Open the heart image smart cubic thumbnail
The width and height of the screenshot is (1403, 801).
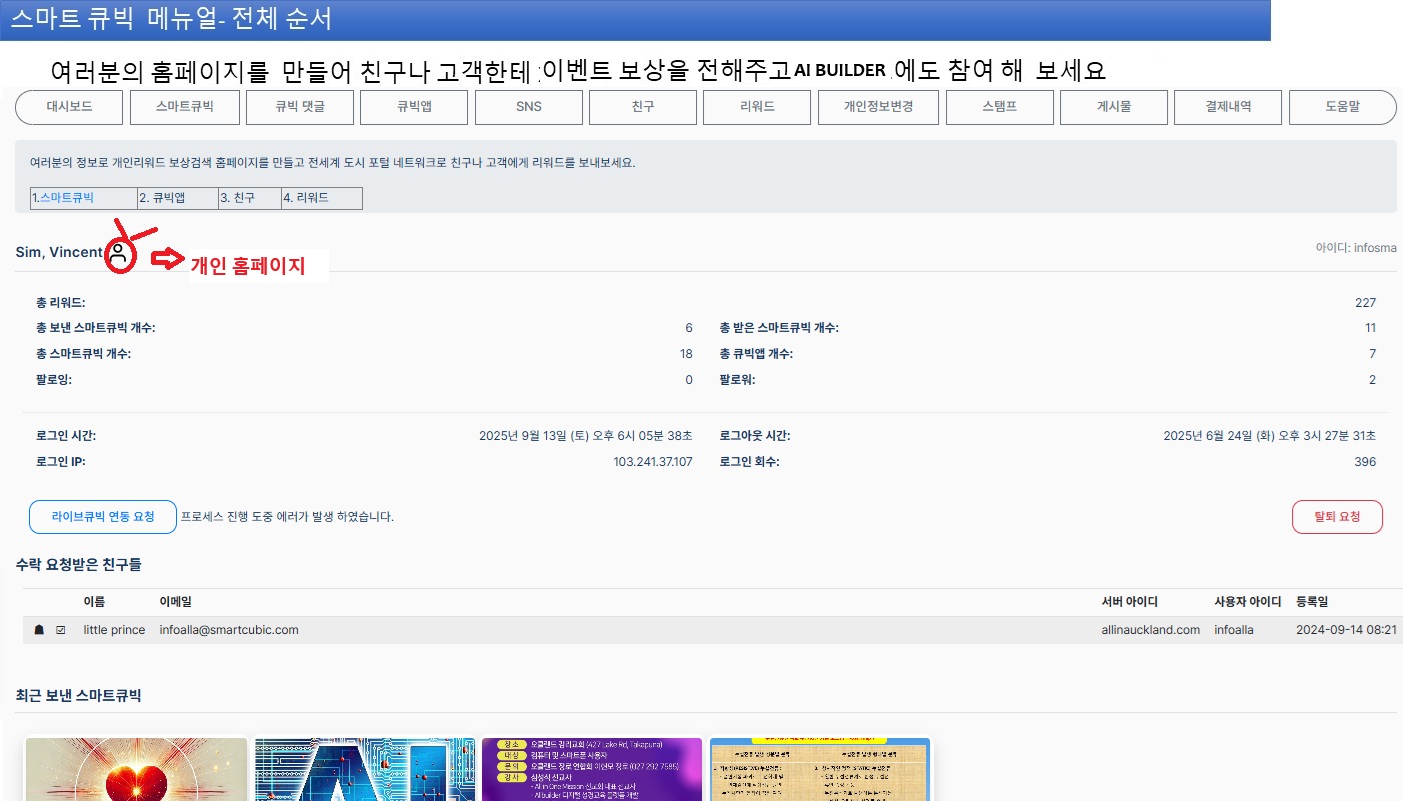click(x=136, y=769)
